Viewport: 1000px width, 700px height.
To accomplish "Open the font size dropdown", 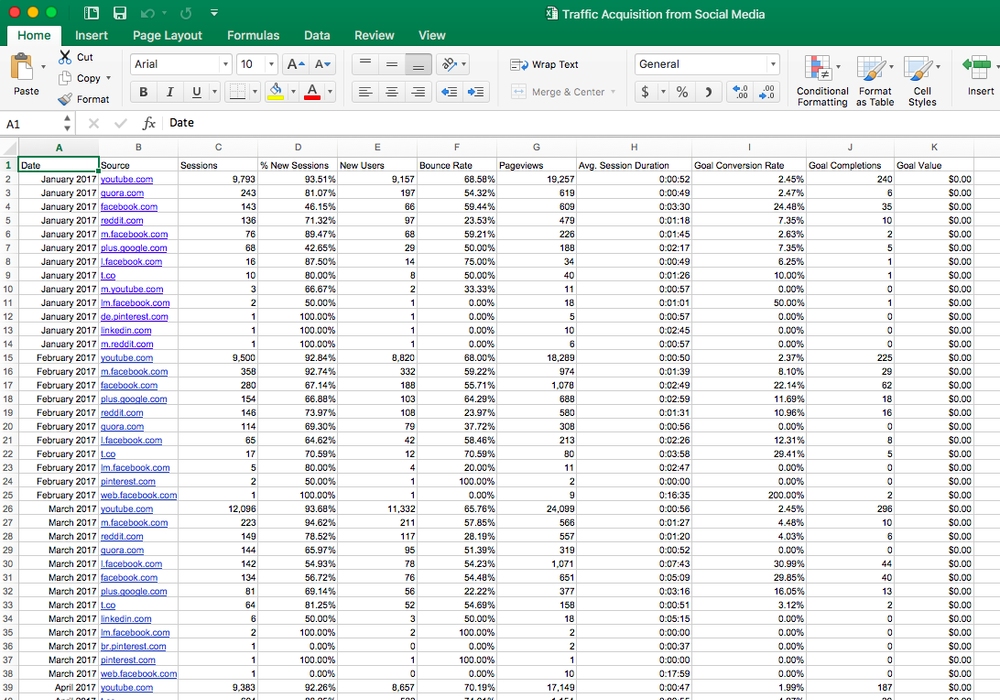I will [271, 64].
